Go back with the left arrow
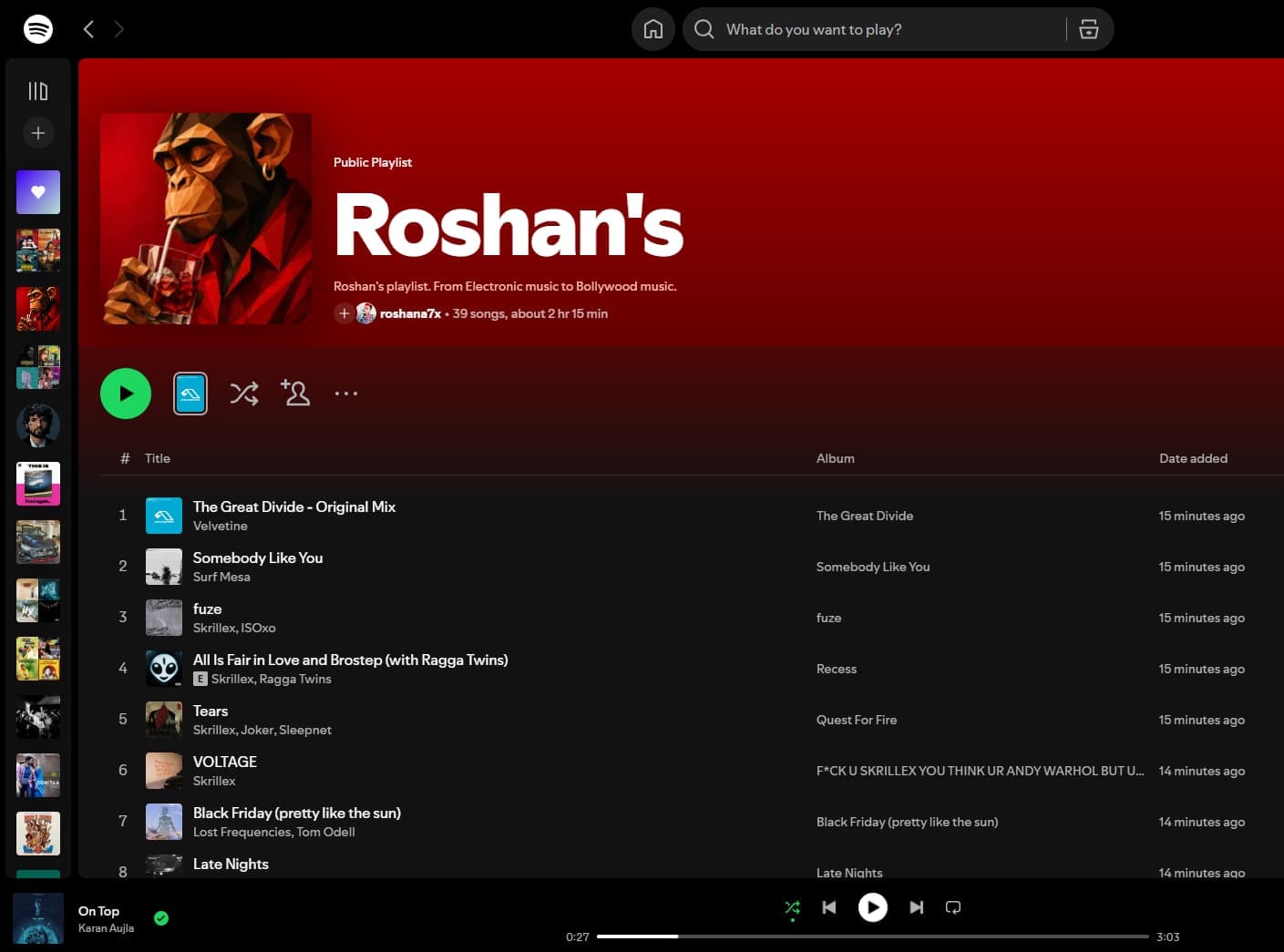 (88, 29)
